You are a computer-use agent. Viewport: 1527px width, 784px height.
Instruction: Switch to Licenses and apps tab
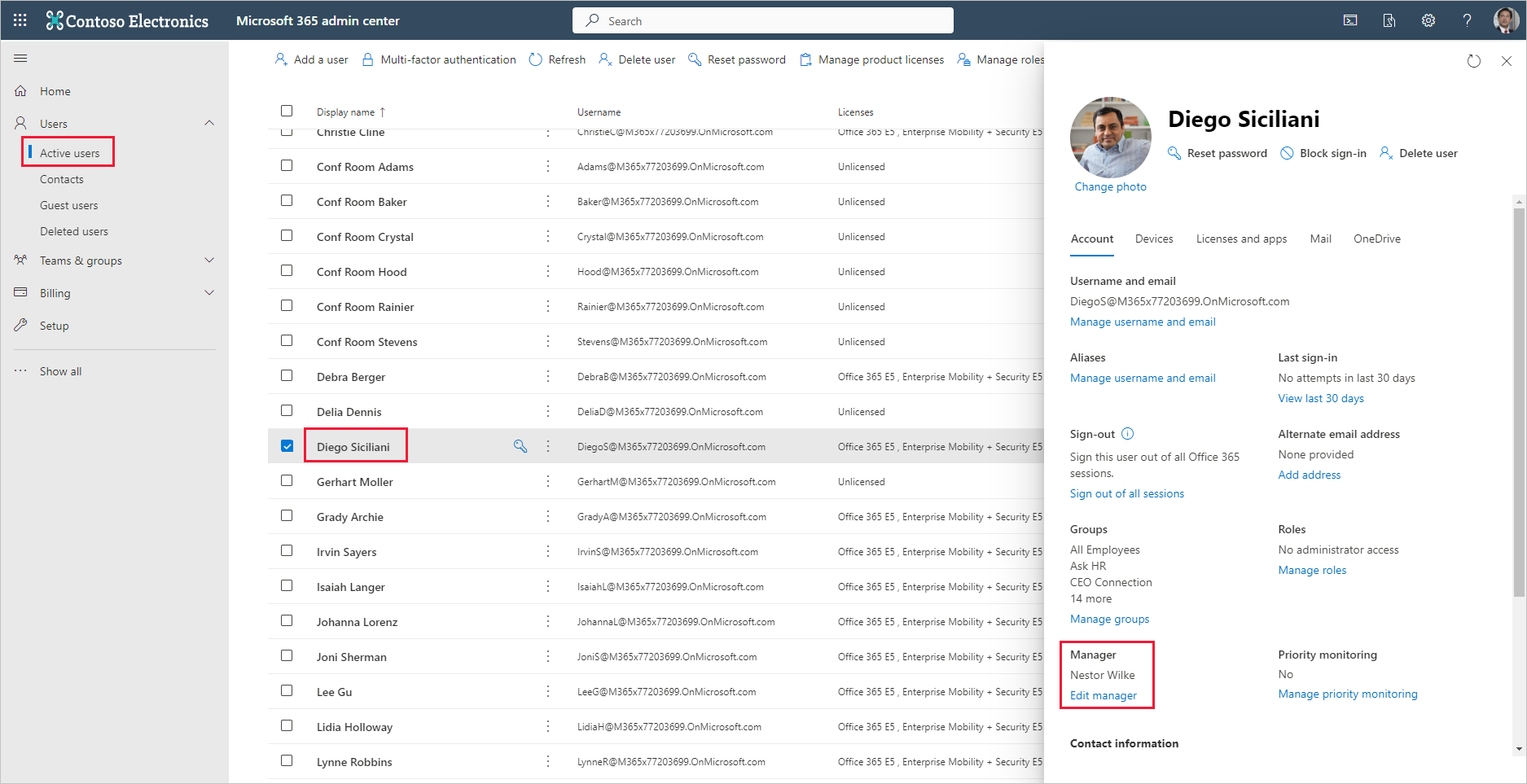coord(1241,239)
